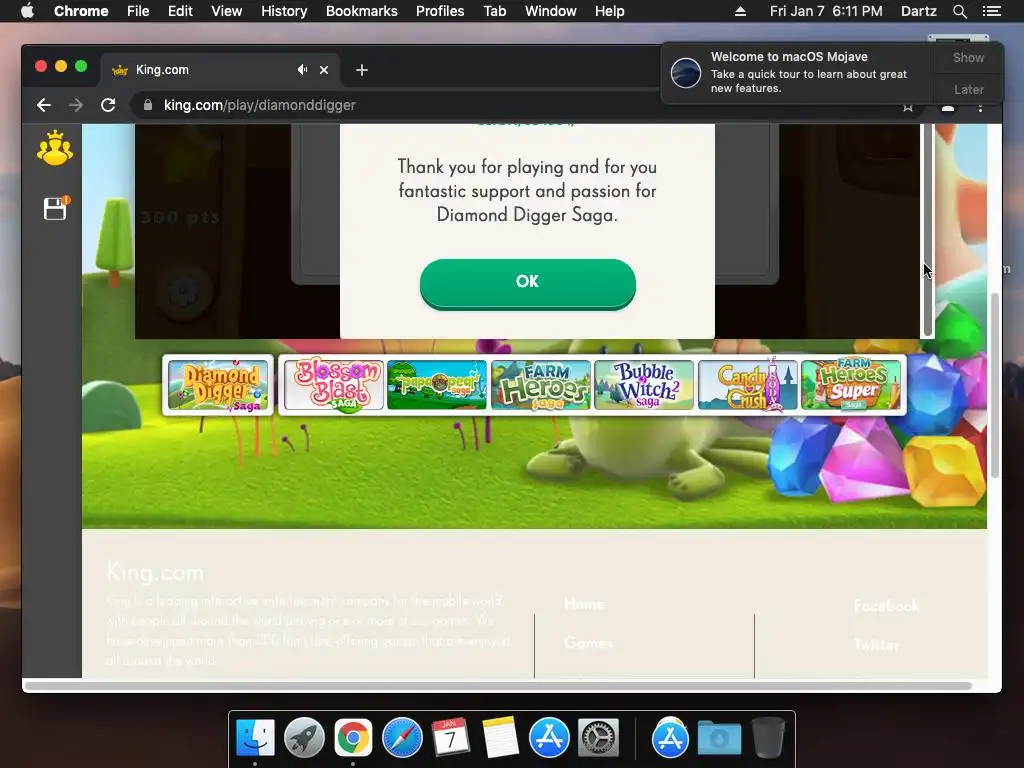Click Show on Mojave notification
The image size is (1024, 768).
[968, 57]
